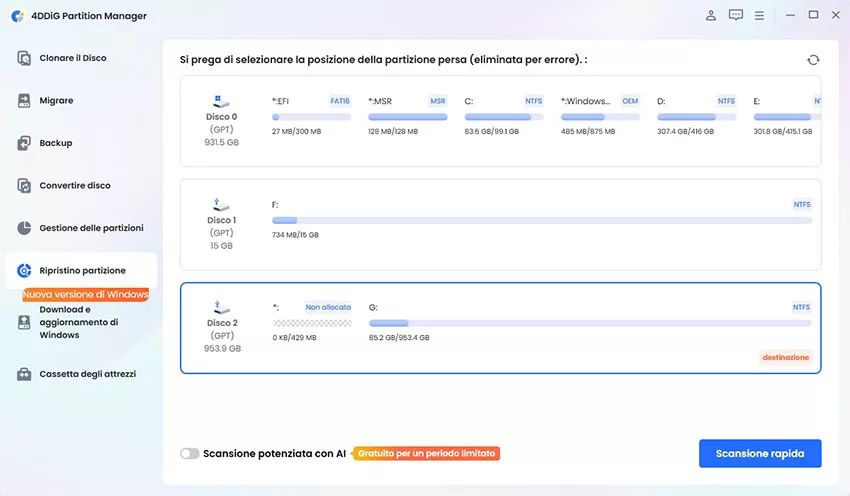Click the Migrare sidebar icon
This screenshot has height=496, width=850.
pos(25,101)
